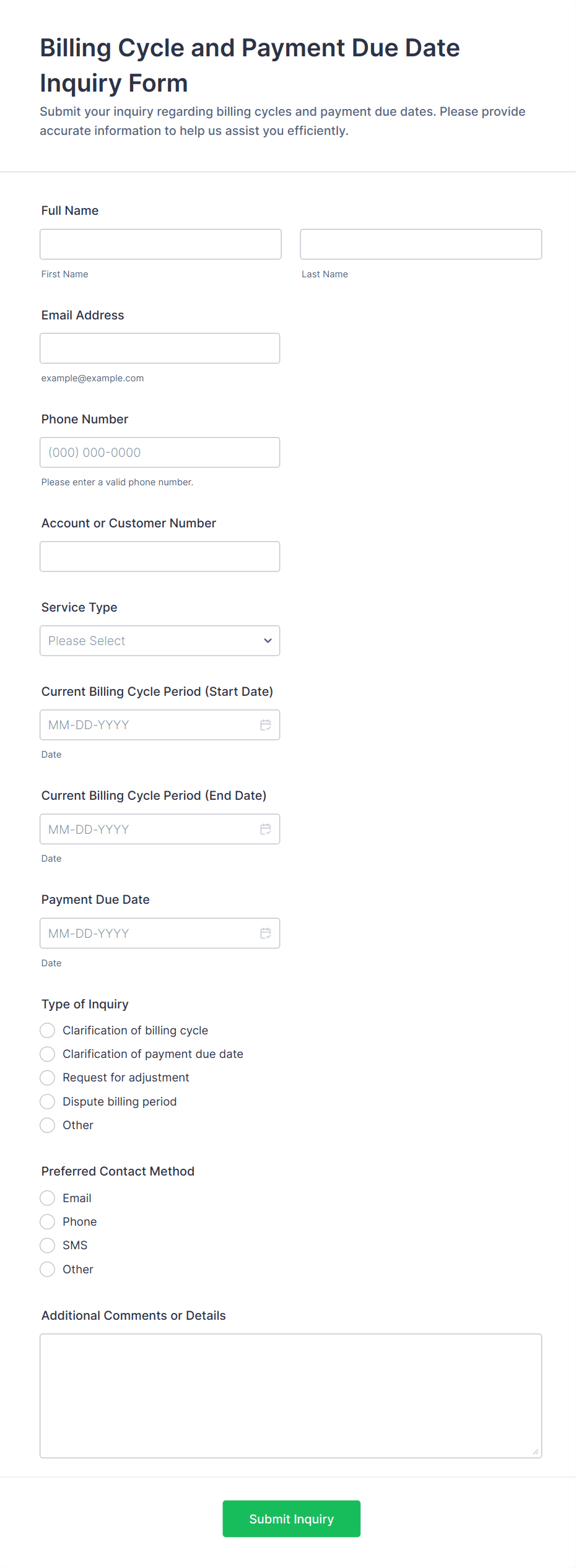Viewport: 576px width, 1568px height.
Task: Focus the Email Address field
Action: pos(160,348)
